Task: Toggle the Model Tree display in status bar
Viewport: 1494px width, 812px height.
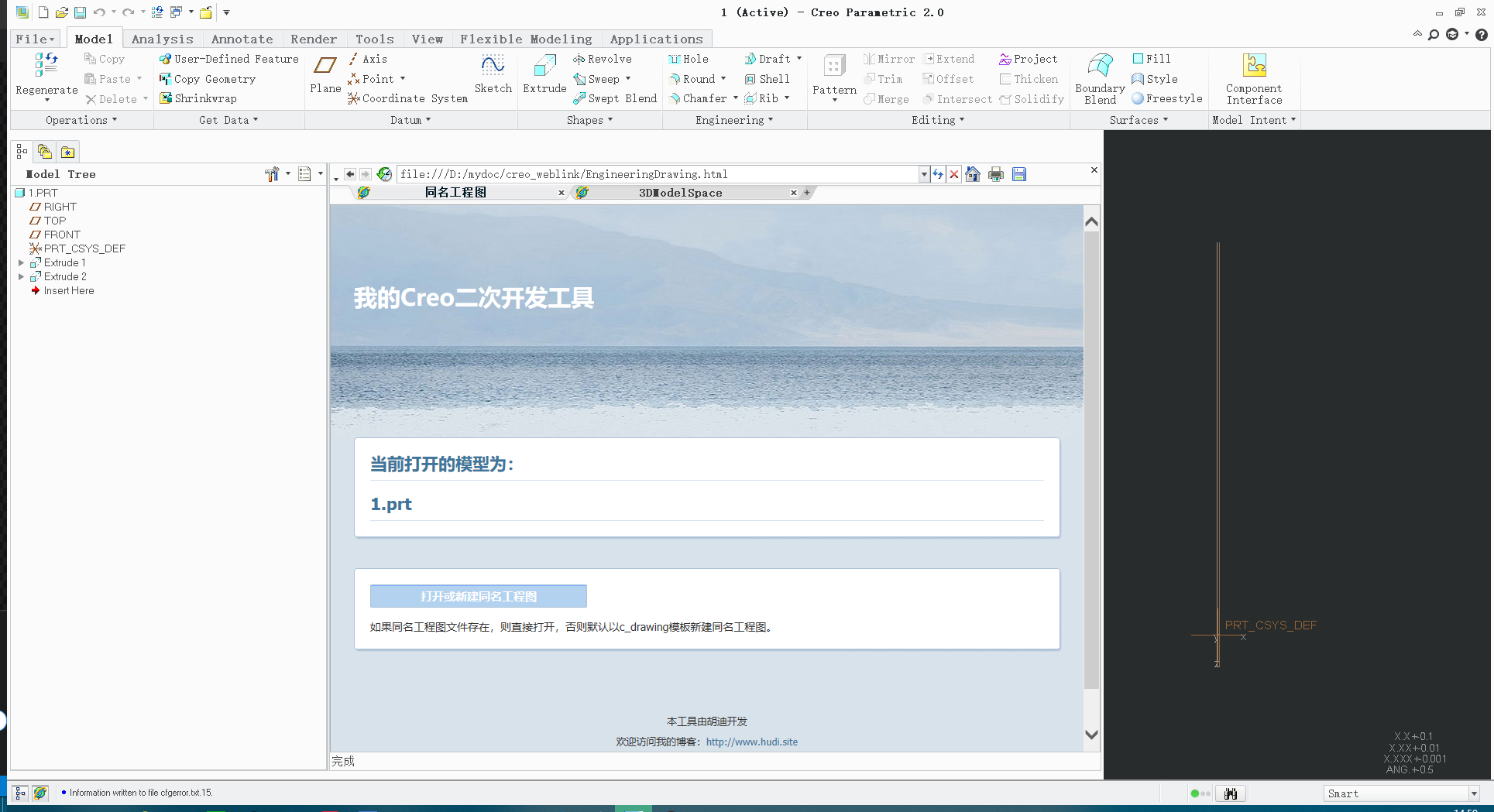Action: [x=20, y=793]
